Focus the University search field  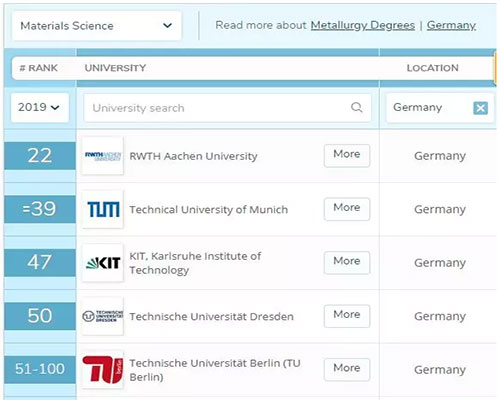click(x=227, y=108)
